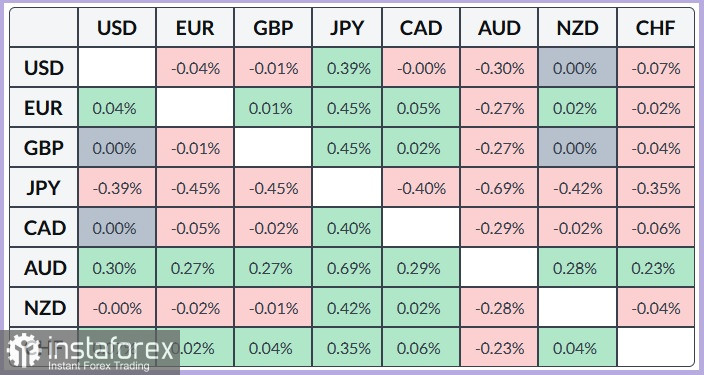Click the NZD versus AUD -0.28% cell
Image resolution: width=704 pixels, height=375 pixels.
point(499,308)
